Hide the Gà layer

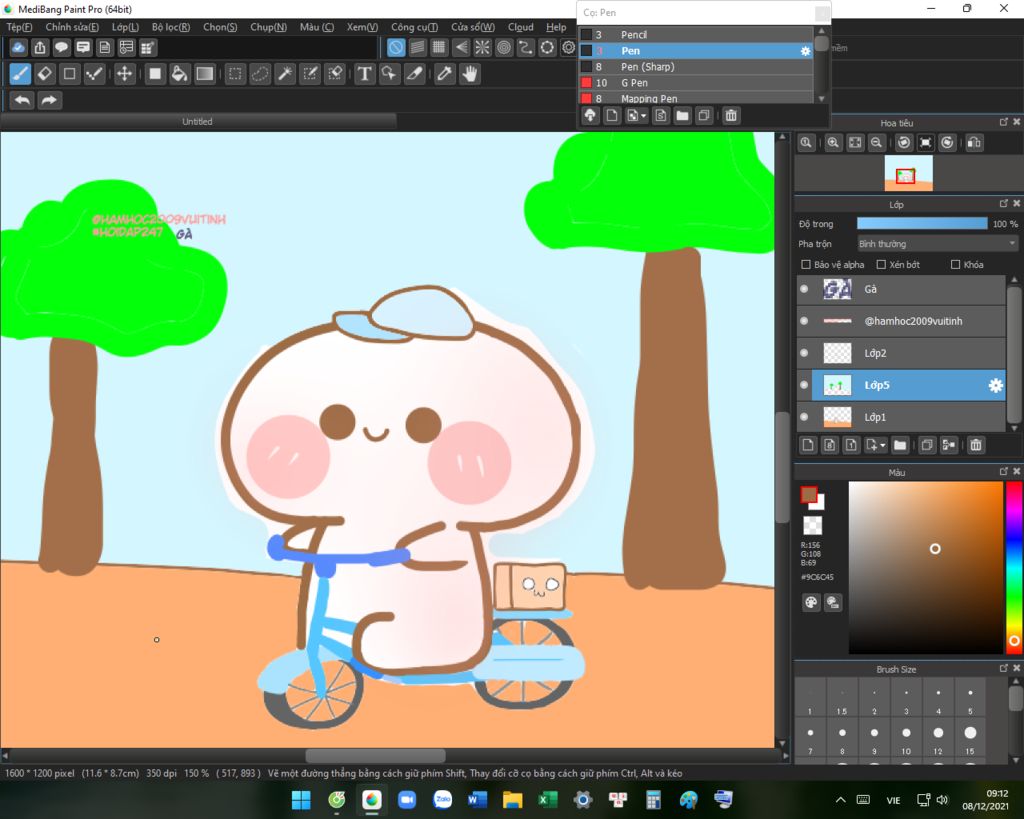pyautogui.click(x=804, y=289)
